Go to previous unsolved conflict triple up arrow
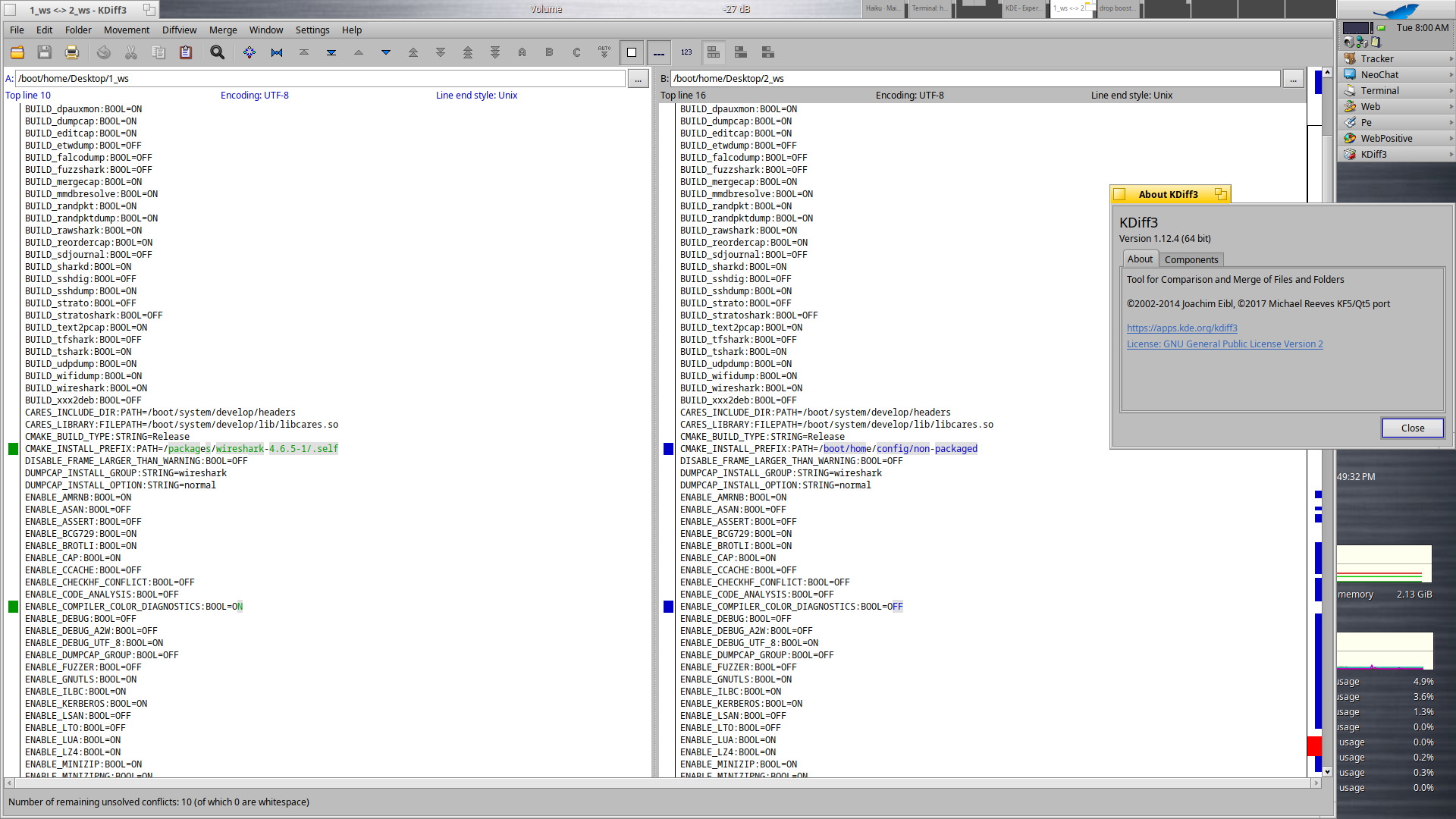The image size is (1456, 819). point(468,52)
